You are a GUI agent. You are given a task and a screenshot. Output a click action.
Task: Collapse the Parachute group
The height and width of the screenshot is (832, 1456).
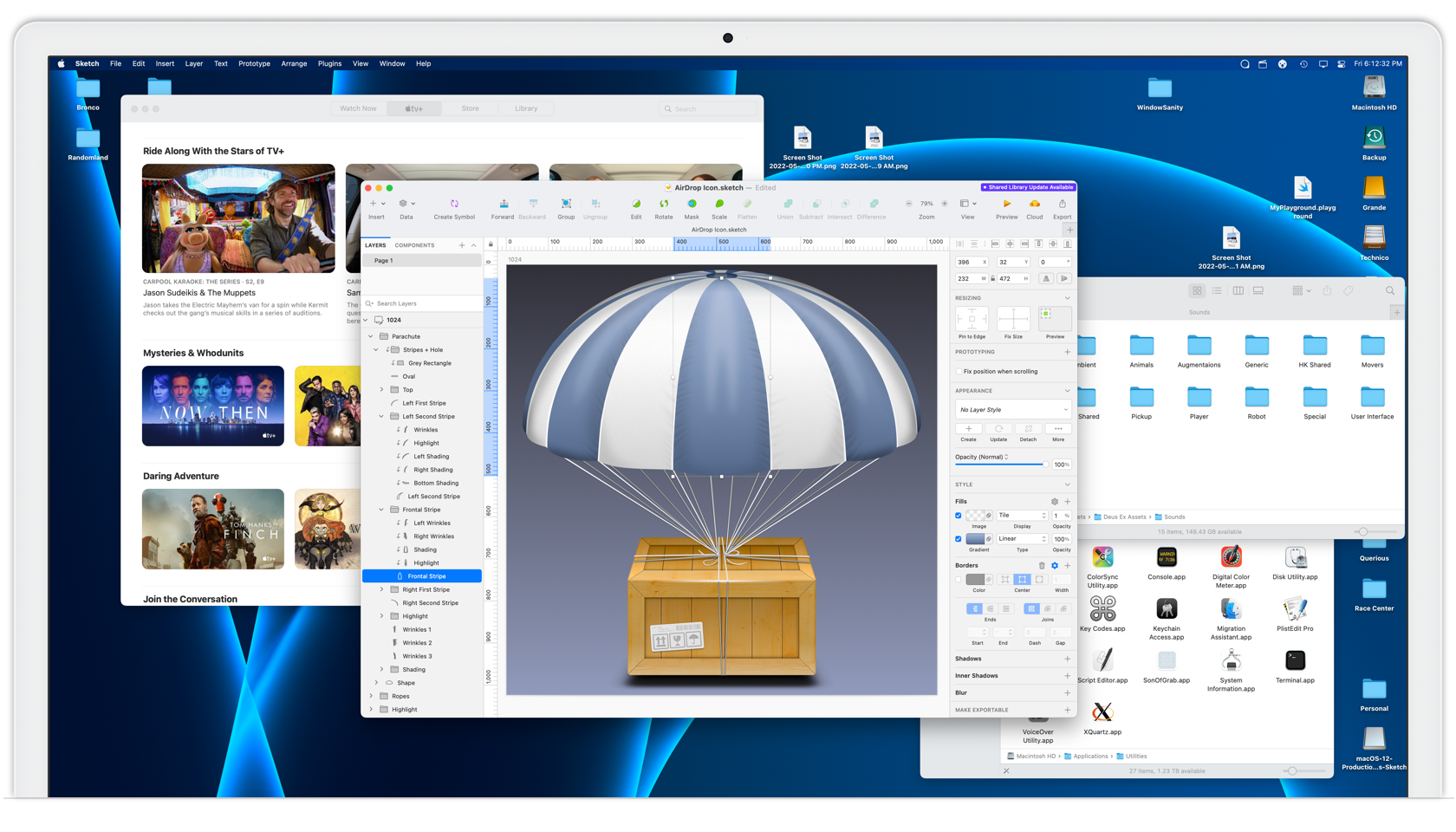click(371, 336)
